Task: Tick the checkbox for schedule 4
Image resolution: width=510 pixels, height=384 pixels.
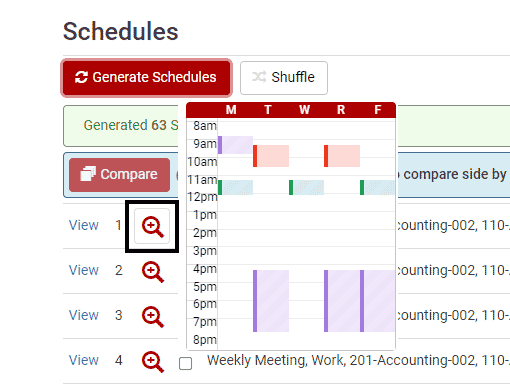Action: (185, 363)
